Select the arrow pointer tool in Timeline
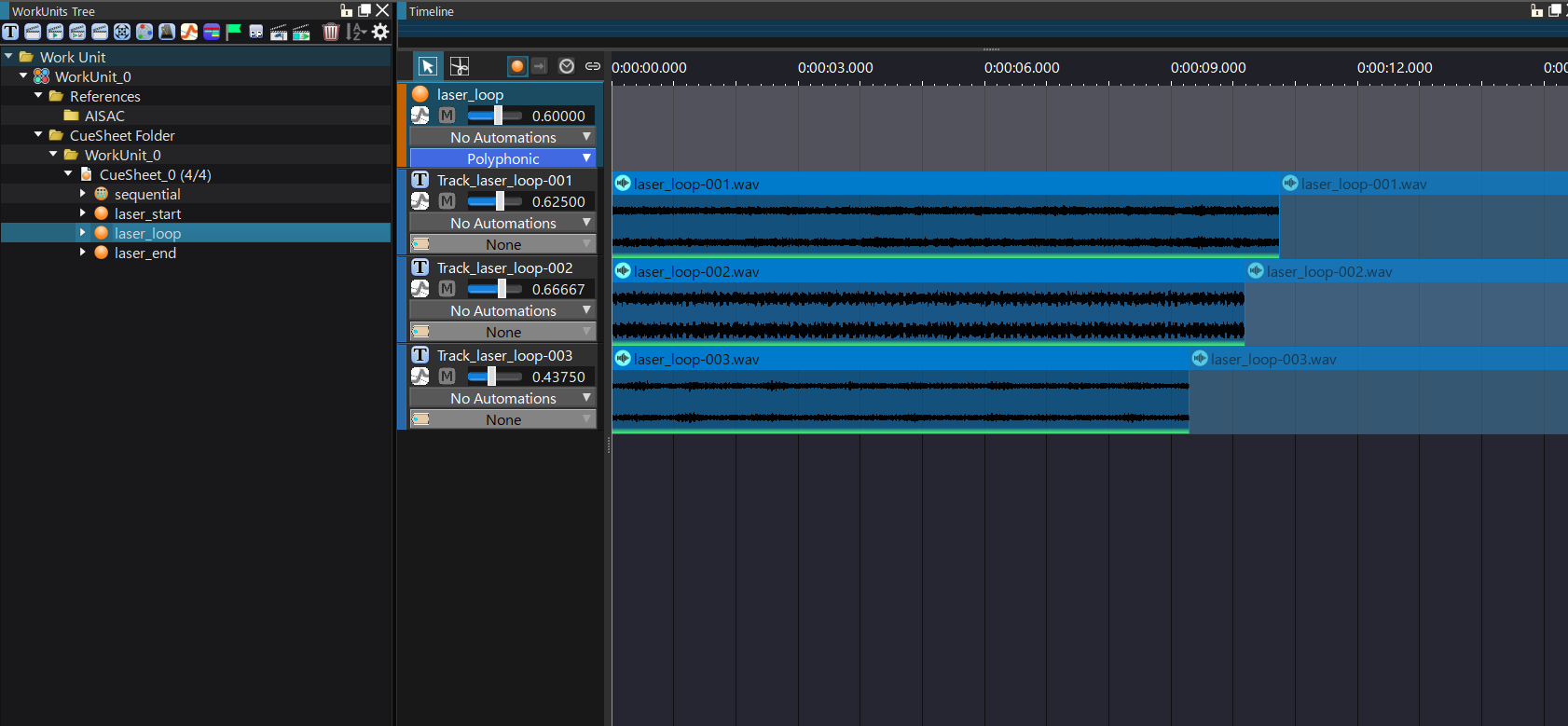1568x726 pixels. pyautogui.click(x=427, y=66)
